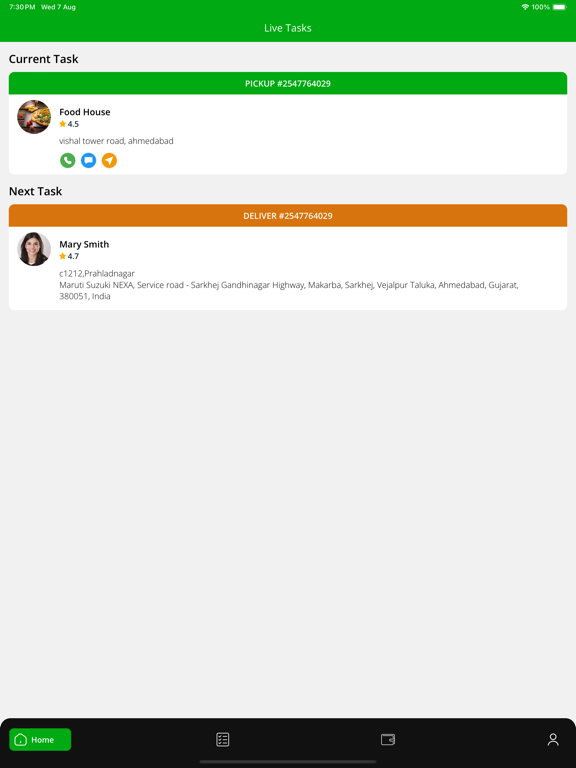Open chat with the blue message icon
The width and height of the screenshot is (576, 768).
pyautogui.click(x=89, y=160)
